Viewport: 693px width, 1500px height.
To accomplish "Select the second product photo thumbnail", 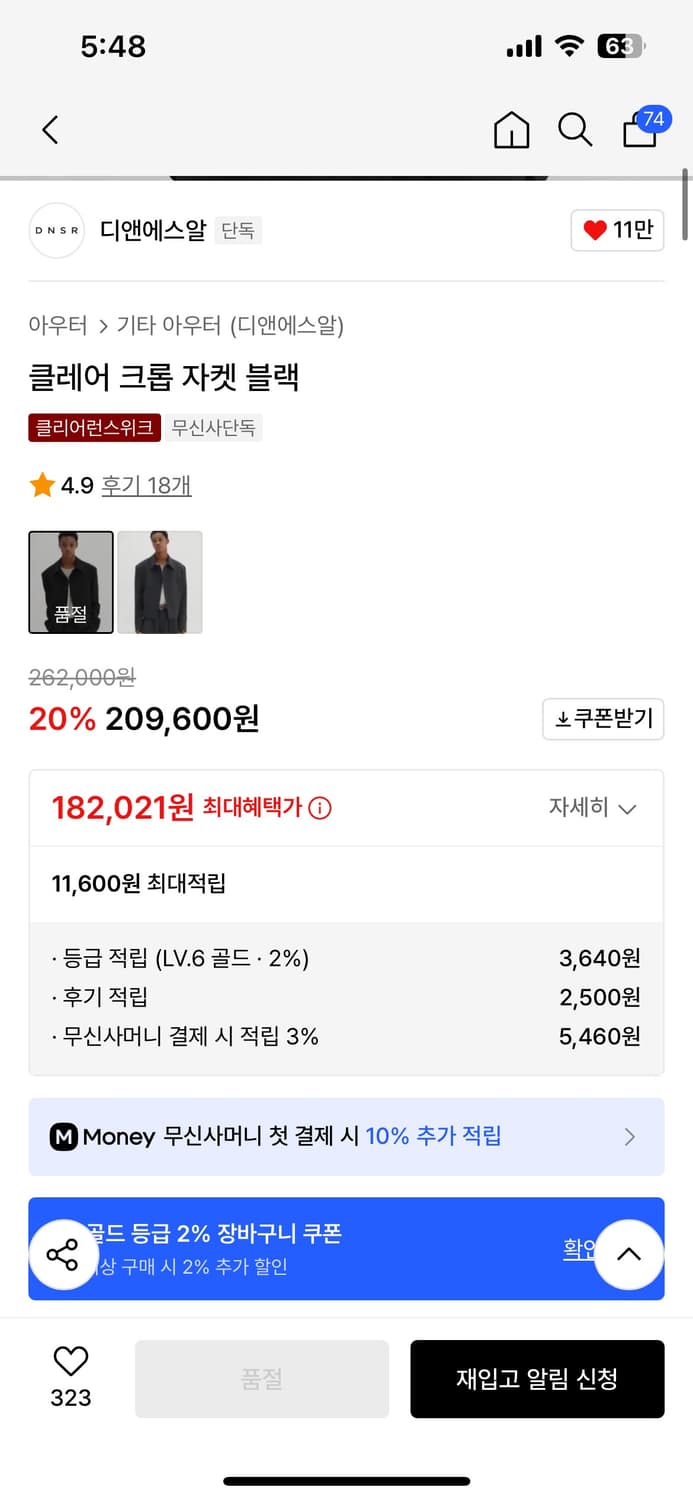I will 160,582.
